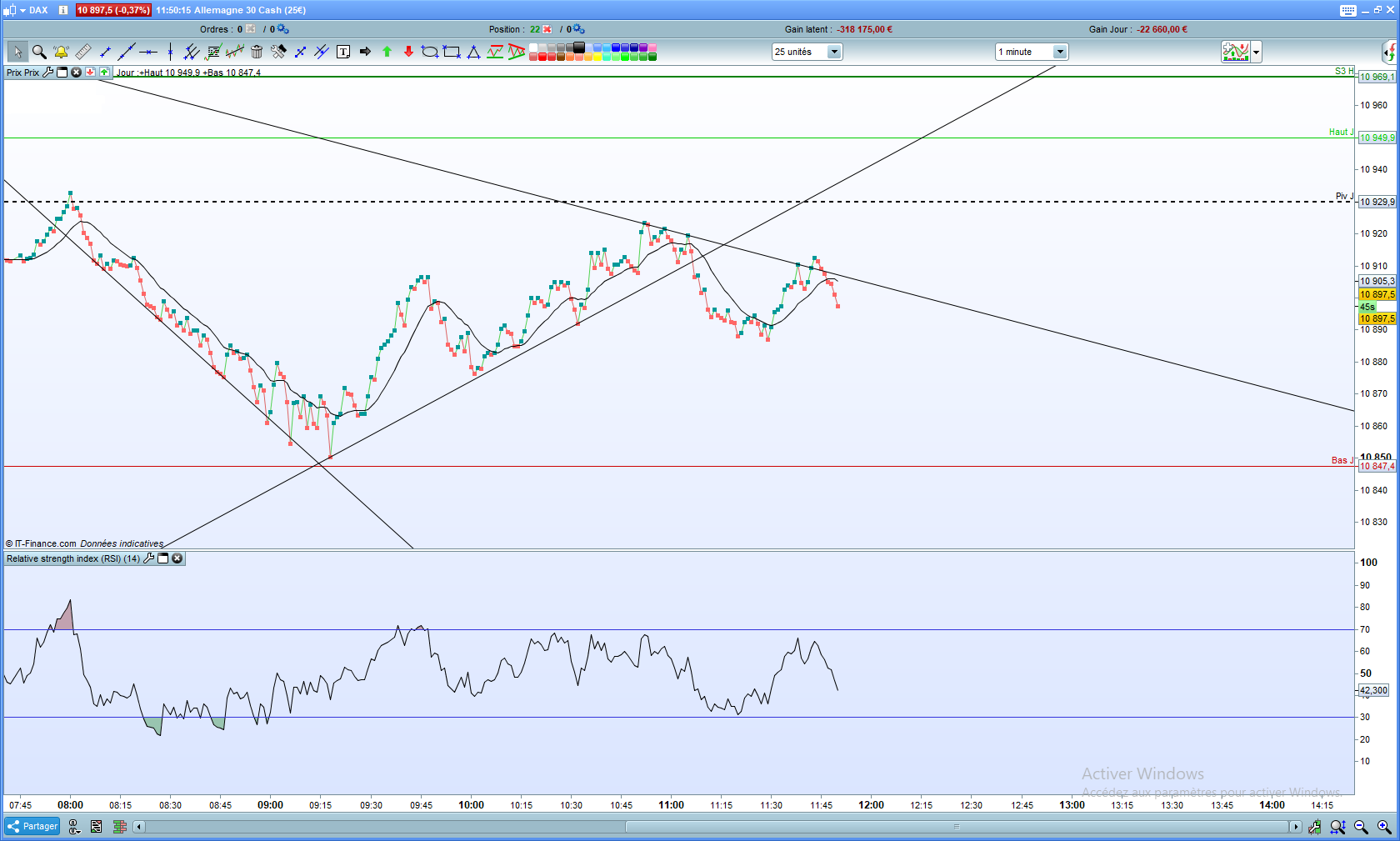Click the trash bin delete-objects icon

pos(257,52)
